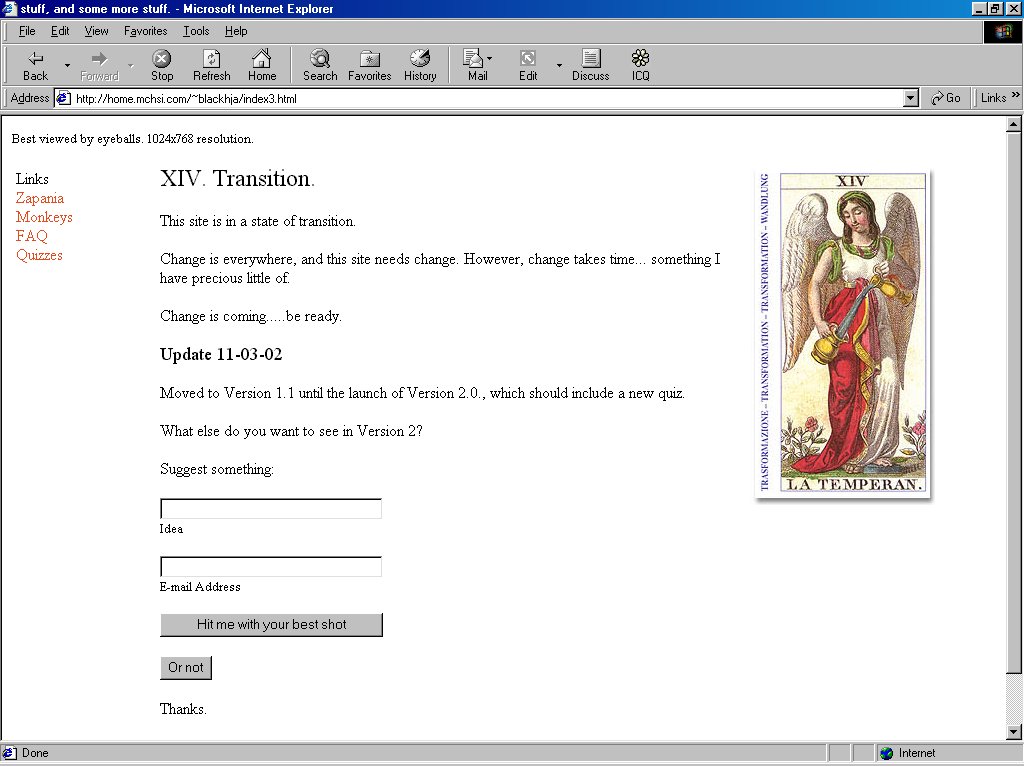This screenshot has height=766, width=1024.
Task: Click the 'Or not' reset button
Action: pyautogui.click(x=186, y=668)
